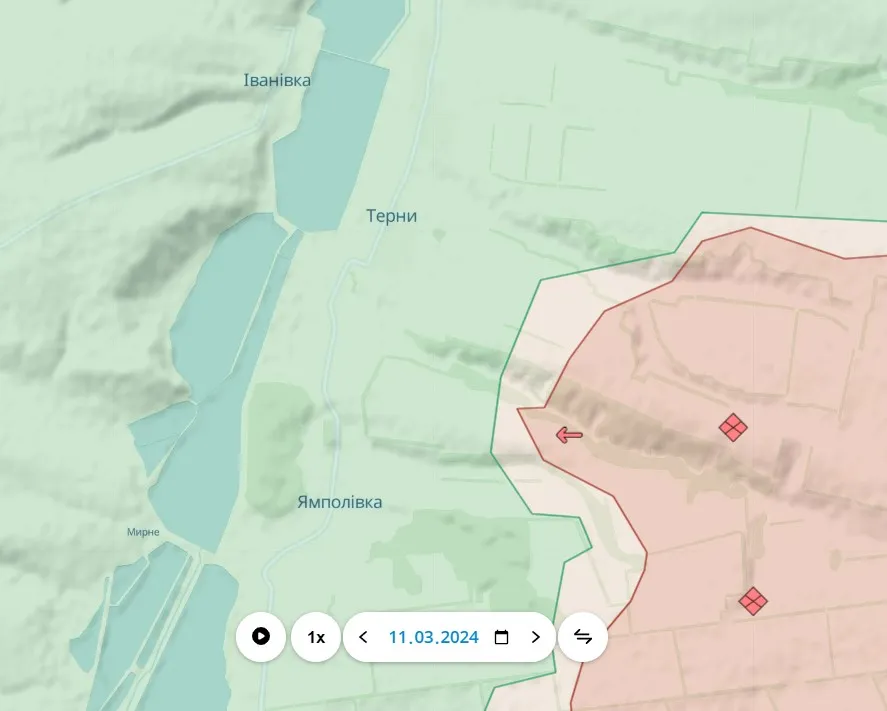Click the upper red diamond unit marker
The image size is (887, 711).
click(733, 428)
